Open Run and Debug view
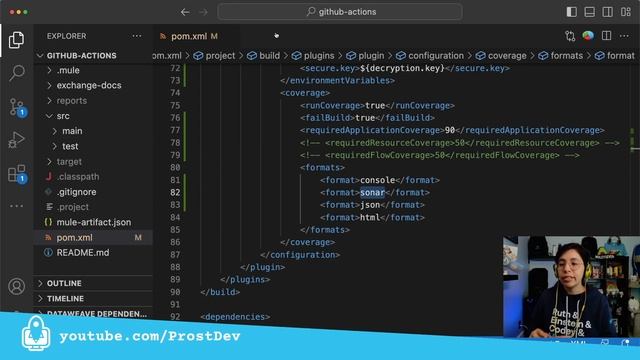The image size is (640, 360). tap(16, 140)
